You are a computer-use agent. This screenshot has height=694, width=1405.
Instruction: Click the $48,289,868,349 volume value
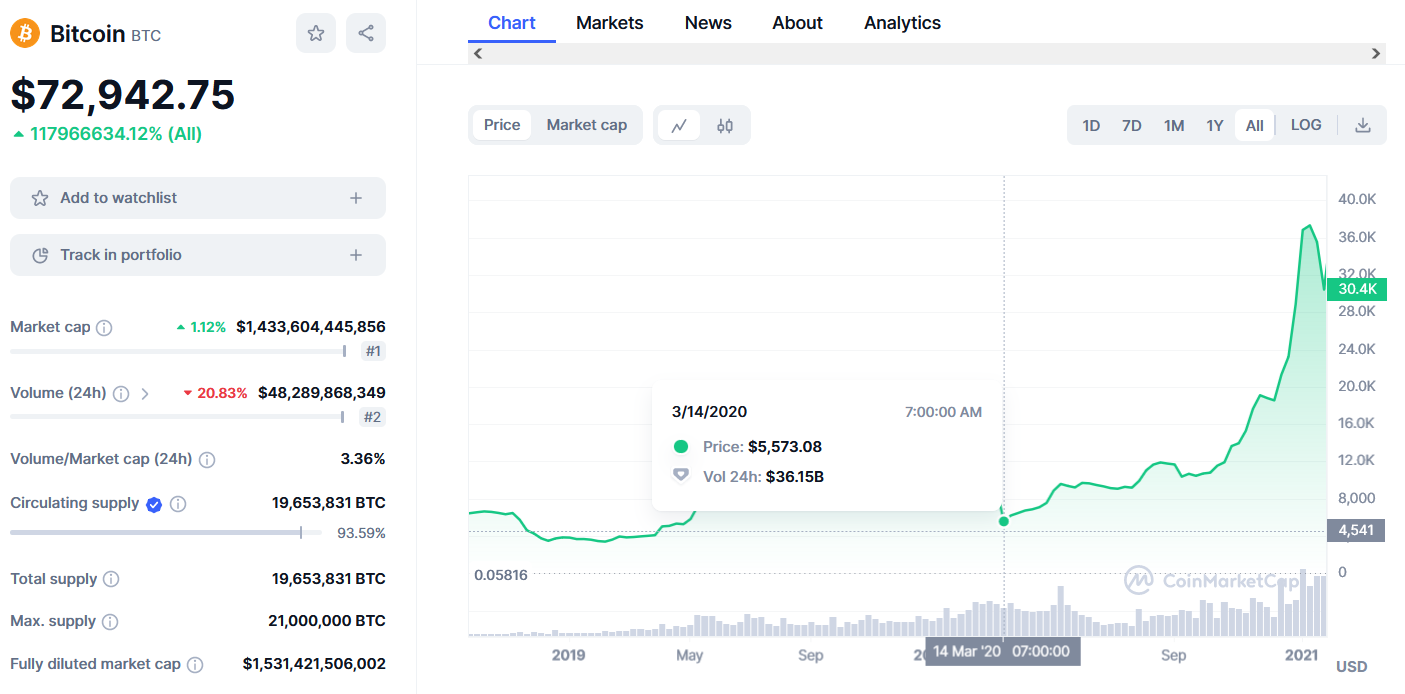[x=322, y=393]
